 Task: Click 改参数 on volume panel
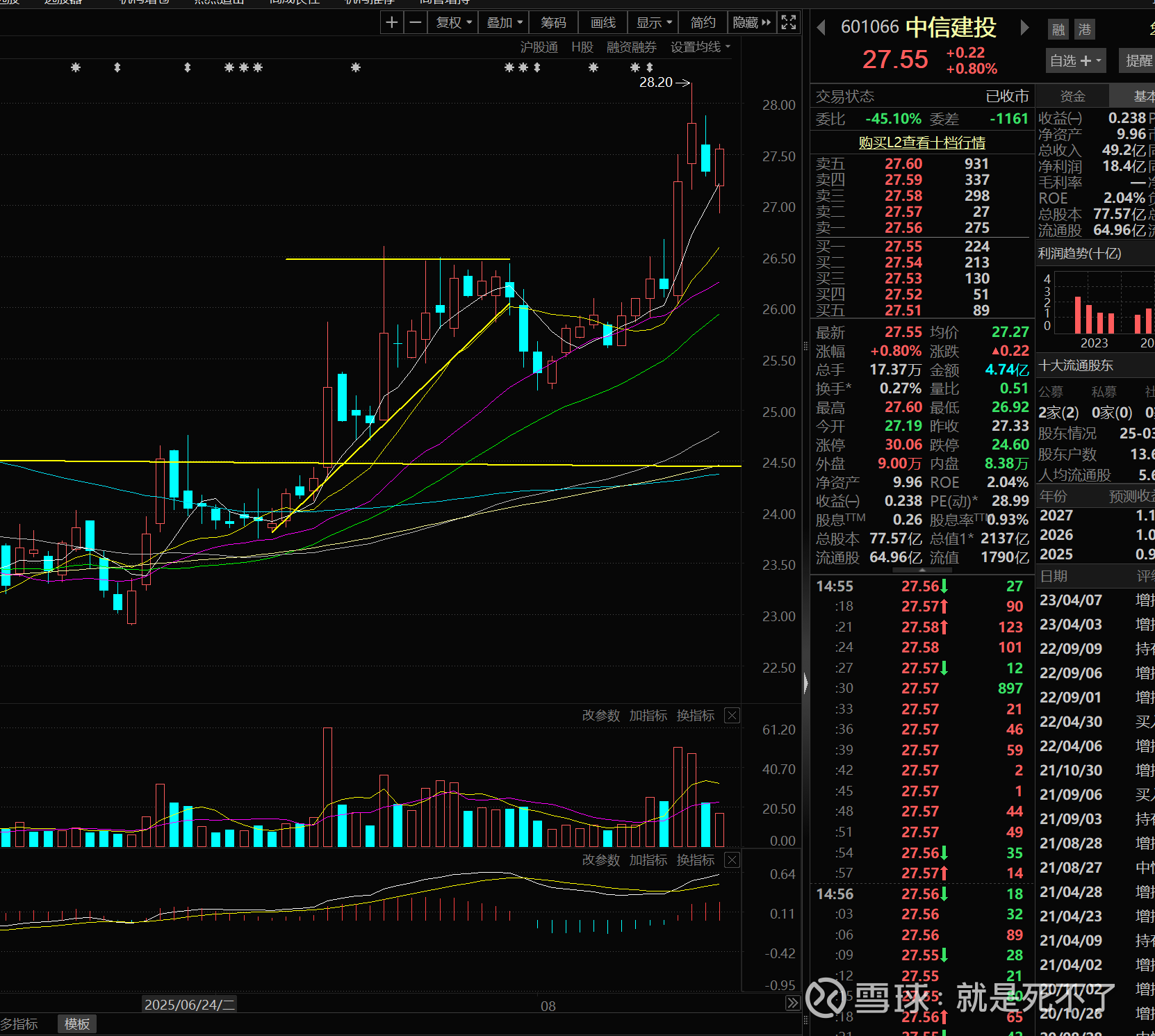click(600, 716)
